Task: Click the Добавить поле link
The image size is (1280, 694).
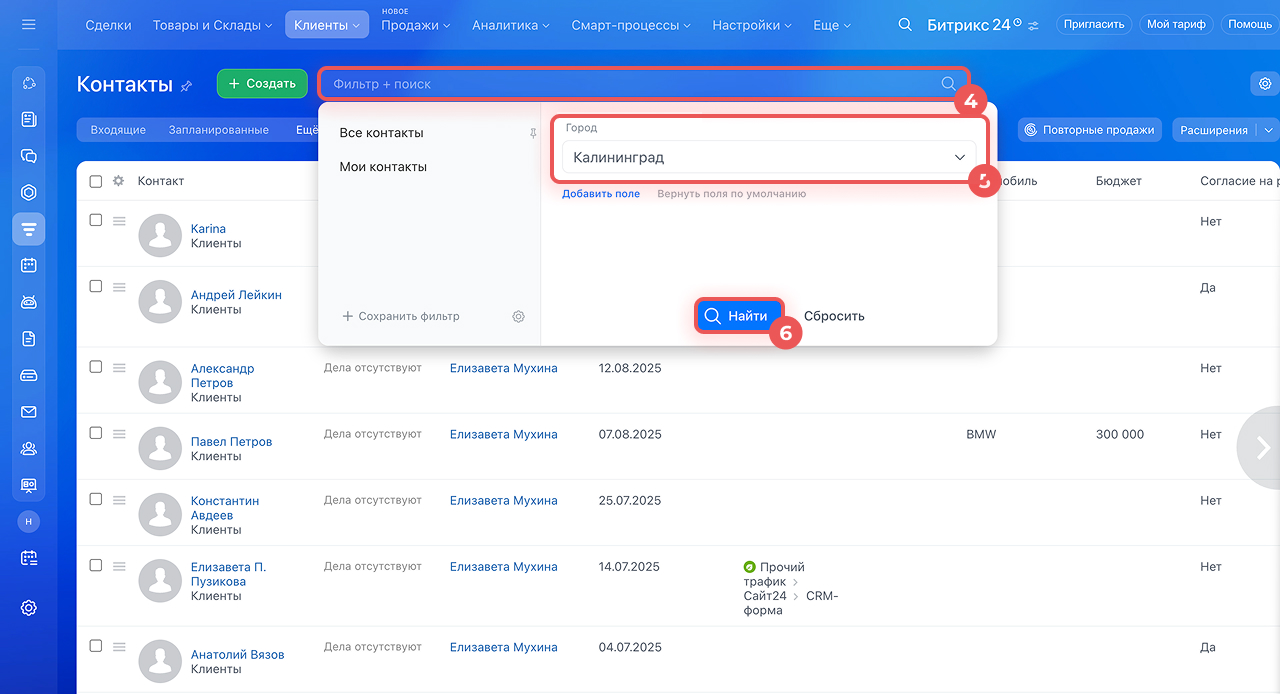Action: pos(600,194)
